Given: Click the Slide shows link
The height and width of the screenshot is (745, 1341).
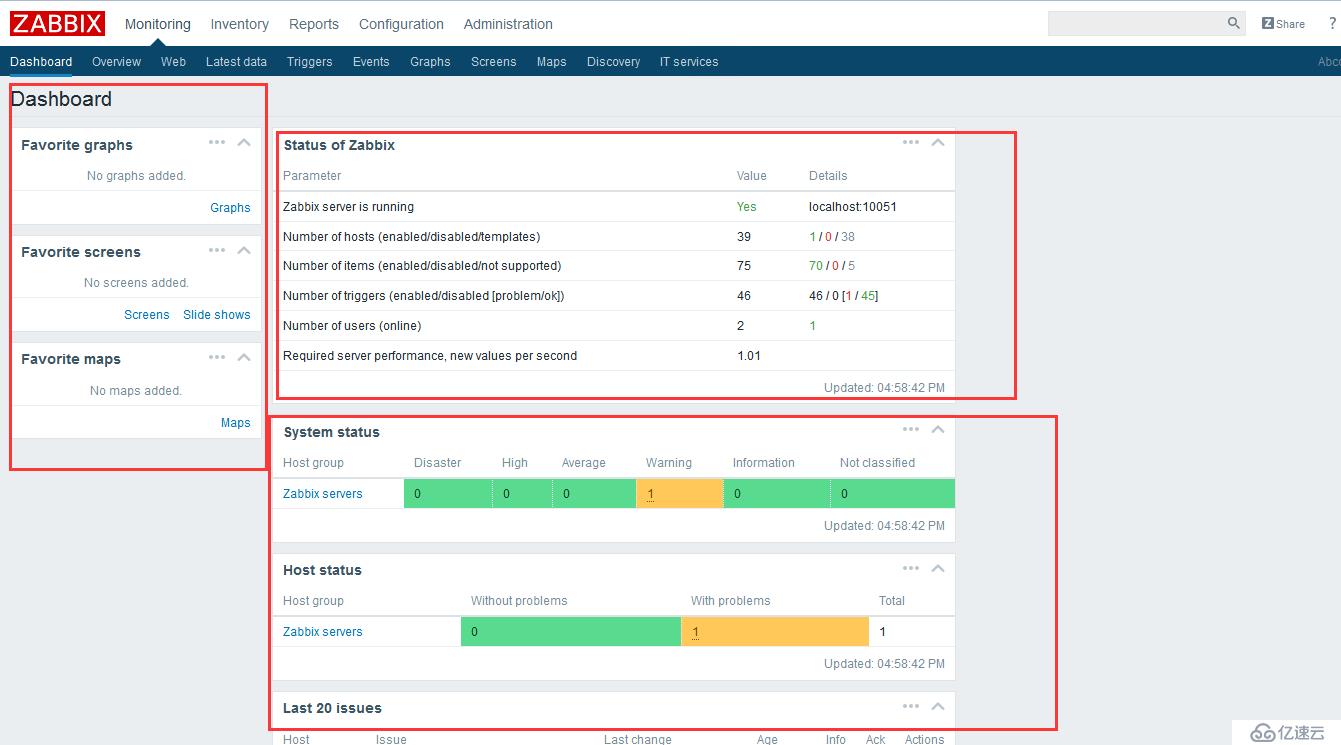Looking at the screenshot, I should tap(217, 315).
